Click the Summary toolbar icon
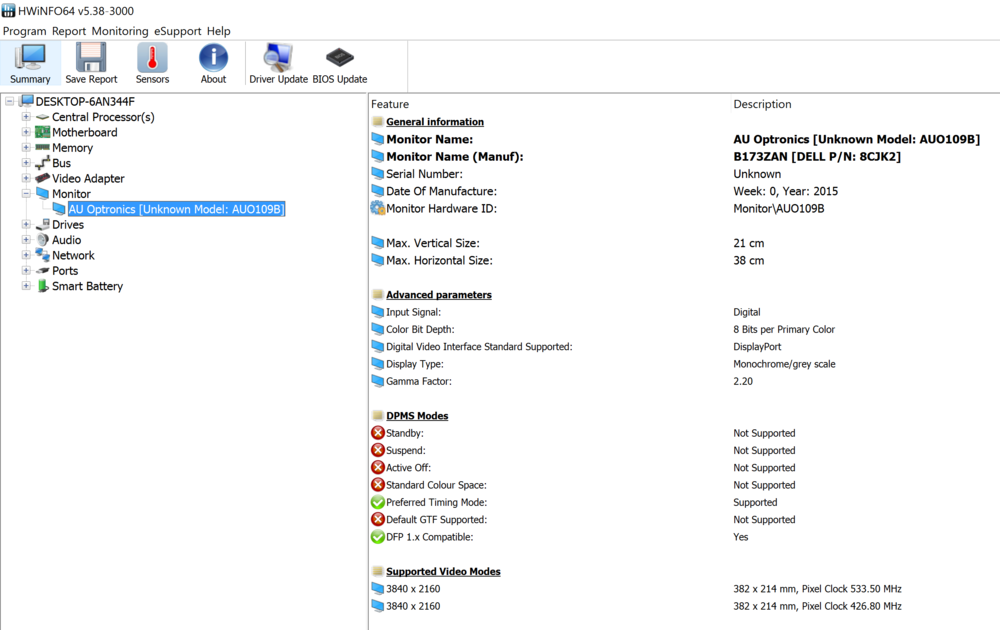 point(30,58)
